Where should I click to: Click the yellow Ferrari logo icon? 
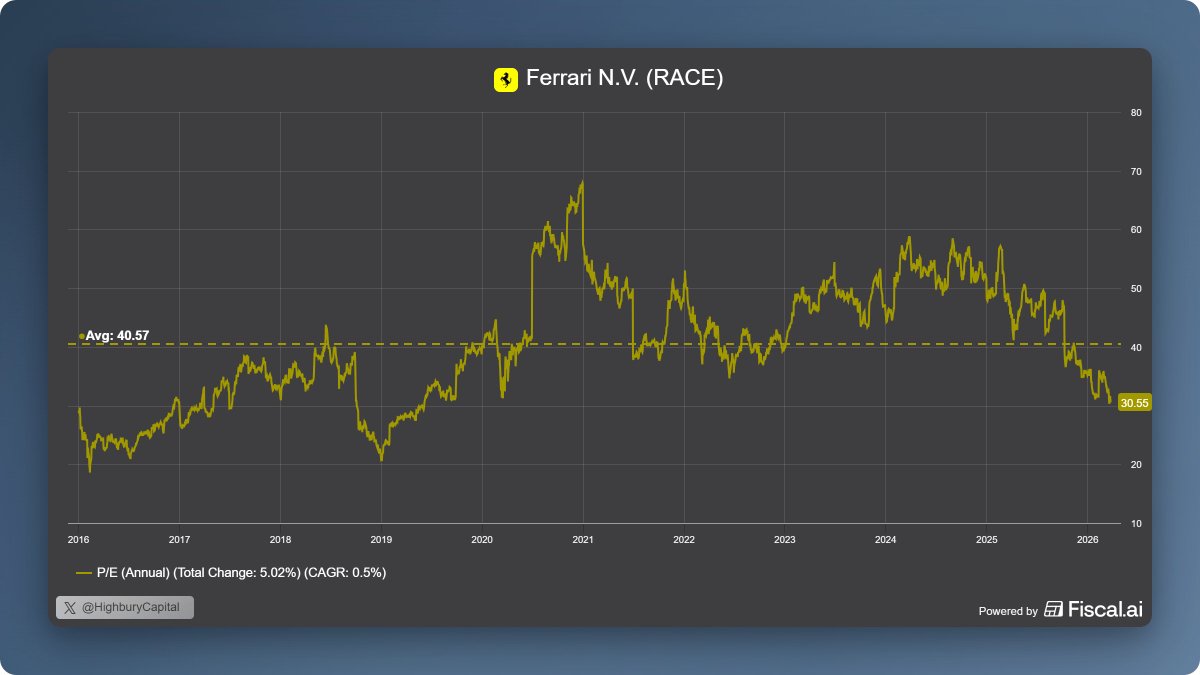[x=506, y=79]
